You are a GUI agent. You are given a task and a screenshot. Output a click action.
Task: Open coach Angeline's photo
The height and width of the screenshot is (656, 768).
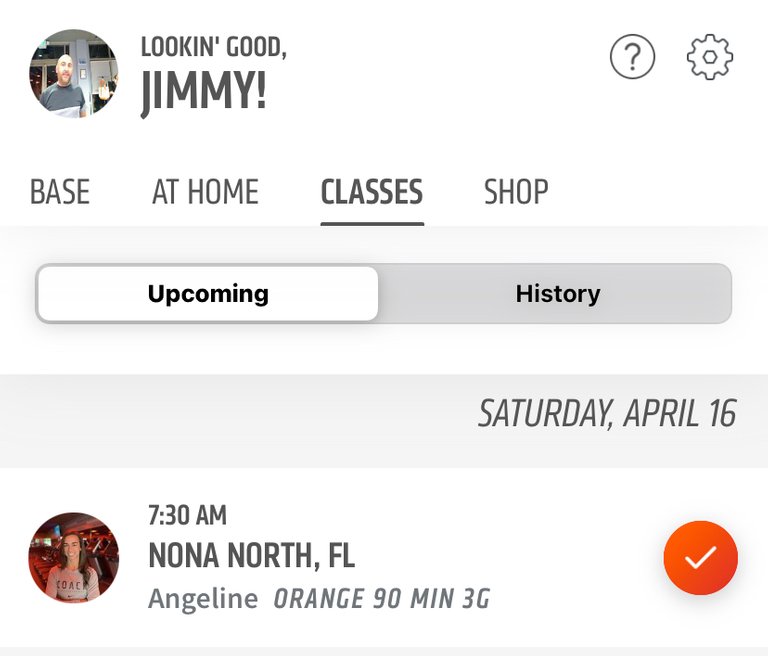tap(74, 558)
